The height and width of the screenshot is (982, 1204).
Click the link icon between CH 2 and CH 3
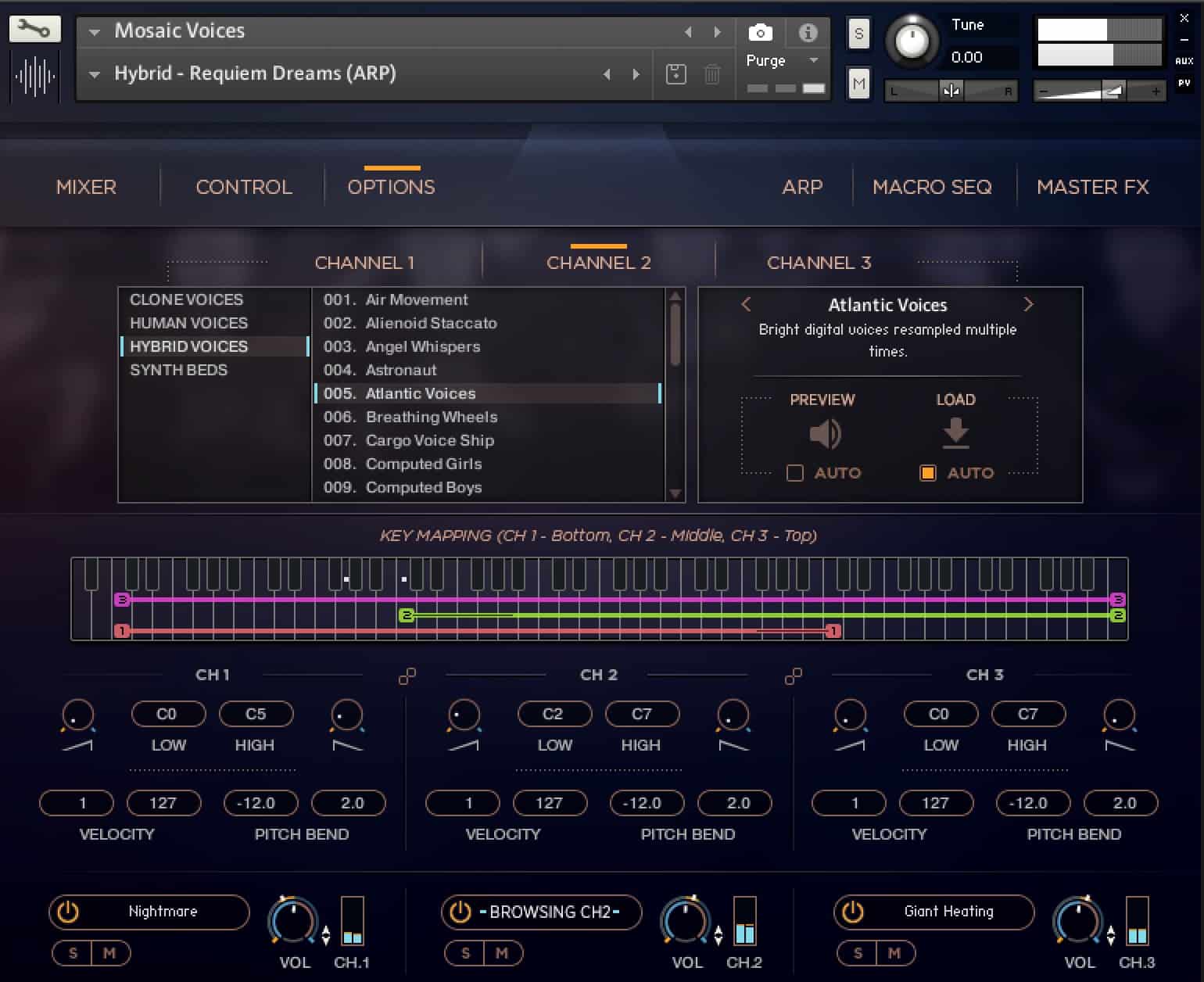[794, 676]
